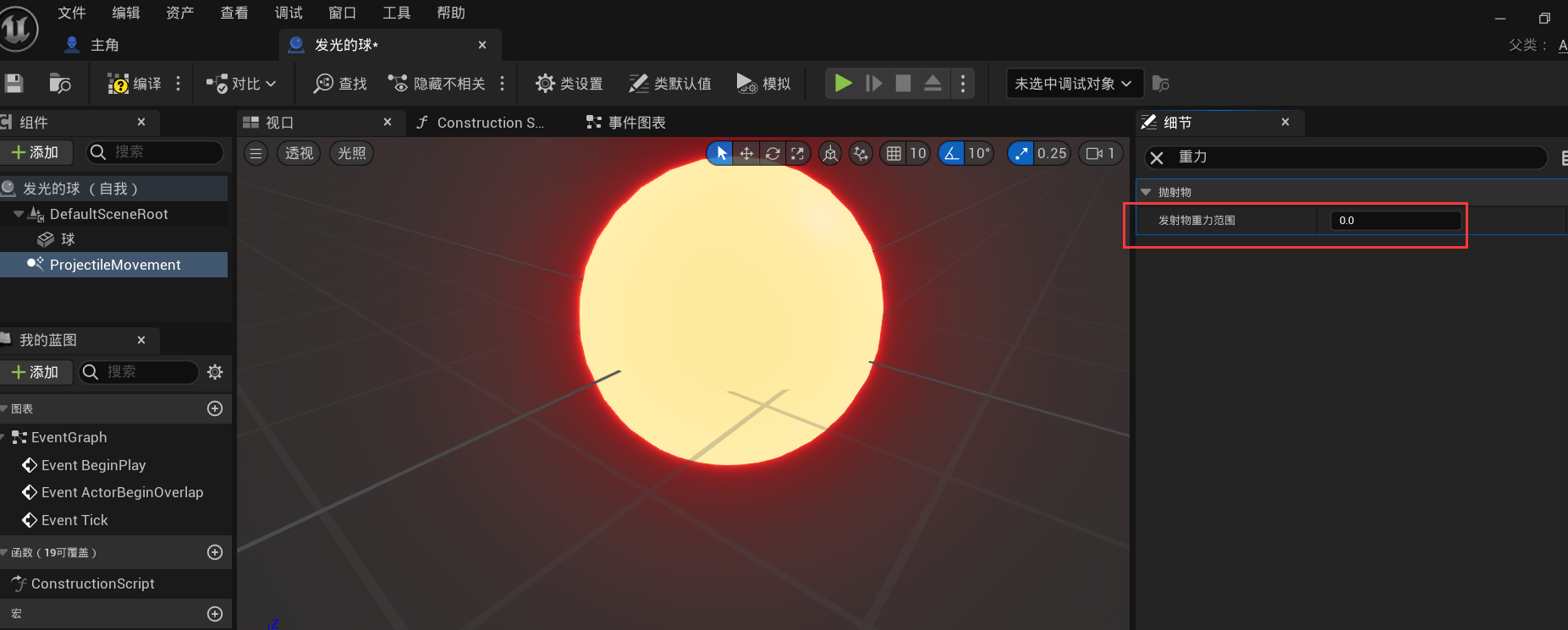Select the 球 sphere component
The width and height of the screenshot is (1568, 630).
coord(68,239)
